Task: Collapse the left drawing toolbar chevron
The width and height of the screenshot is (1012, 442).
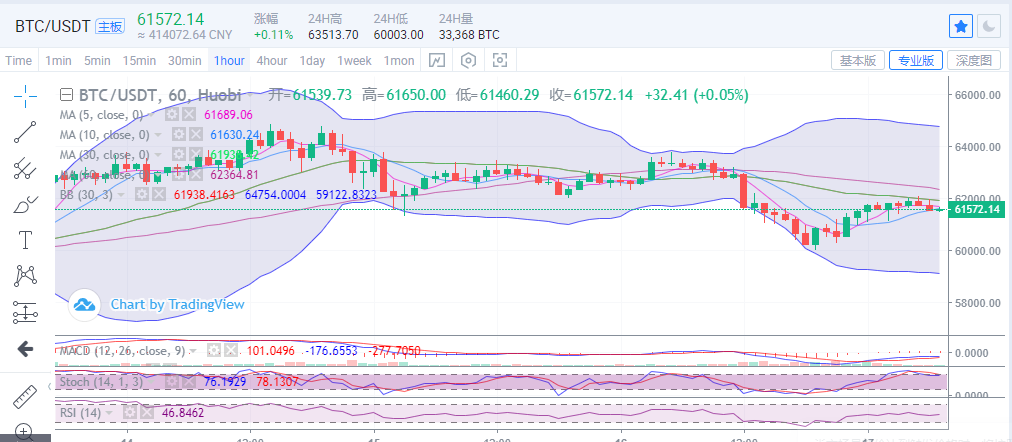Action: 50,387
